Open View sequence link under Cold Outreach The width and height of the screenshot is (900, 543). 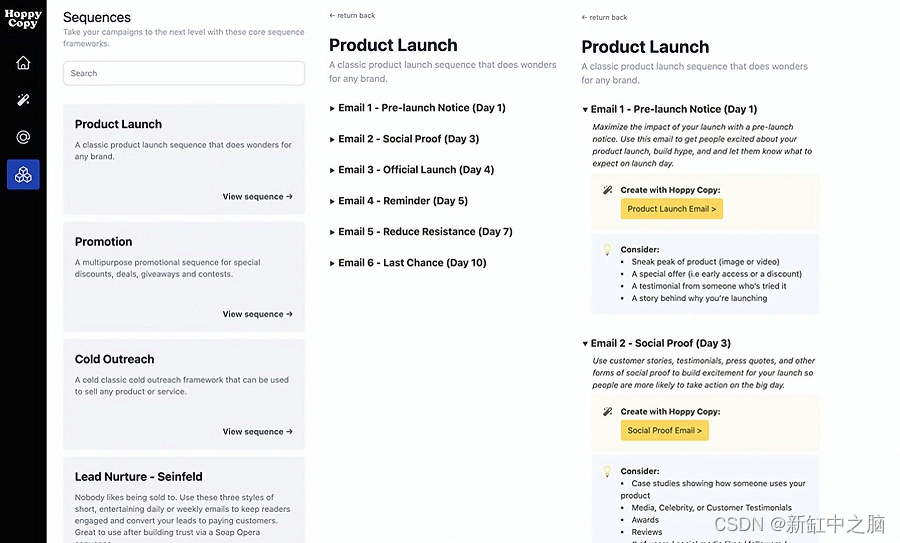[257, 432]
